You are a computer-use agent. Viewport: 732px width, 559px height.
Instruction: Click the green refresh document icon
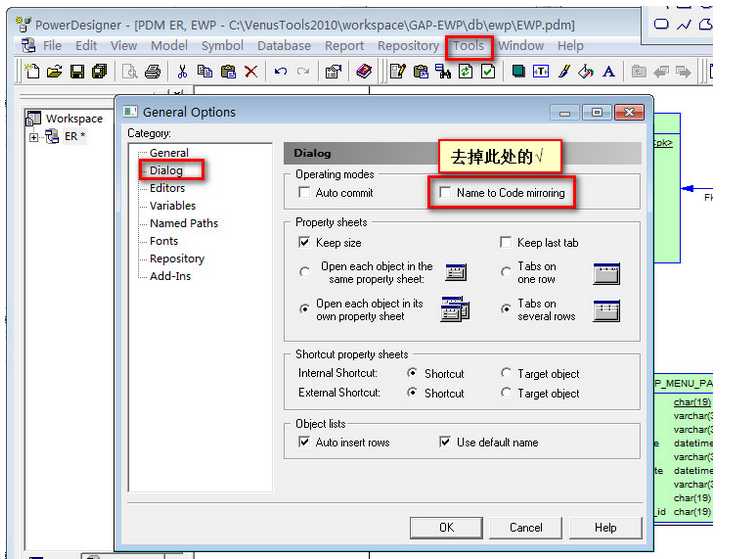465,71
